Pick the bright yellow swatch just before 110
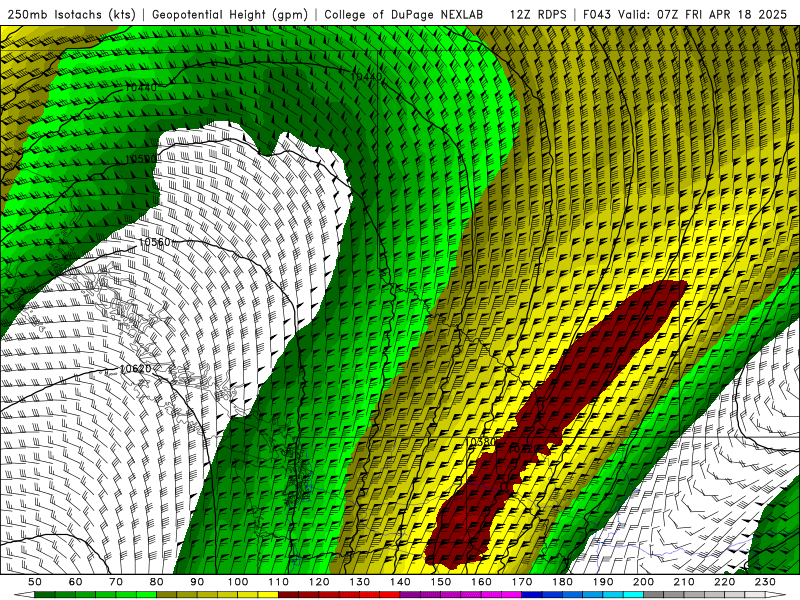Image resolution: width=800 pixels, height=600 pixels. click(268, 594)
